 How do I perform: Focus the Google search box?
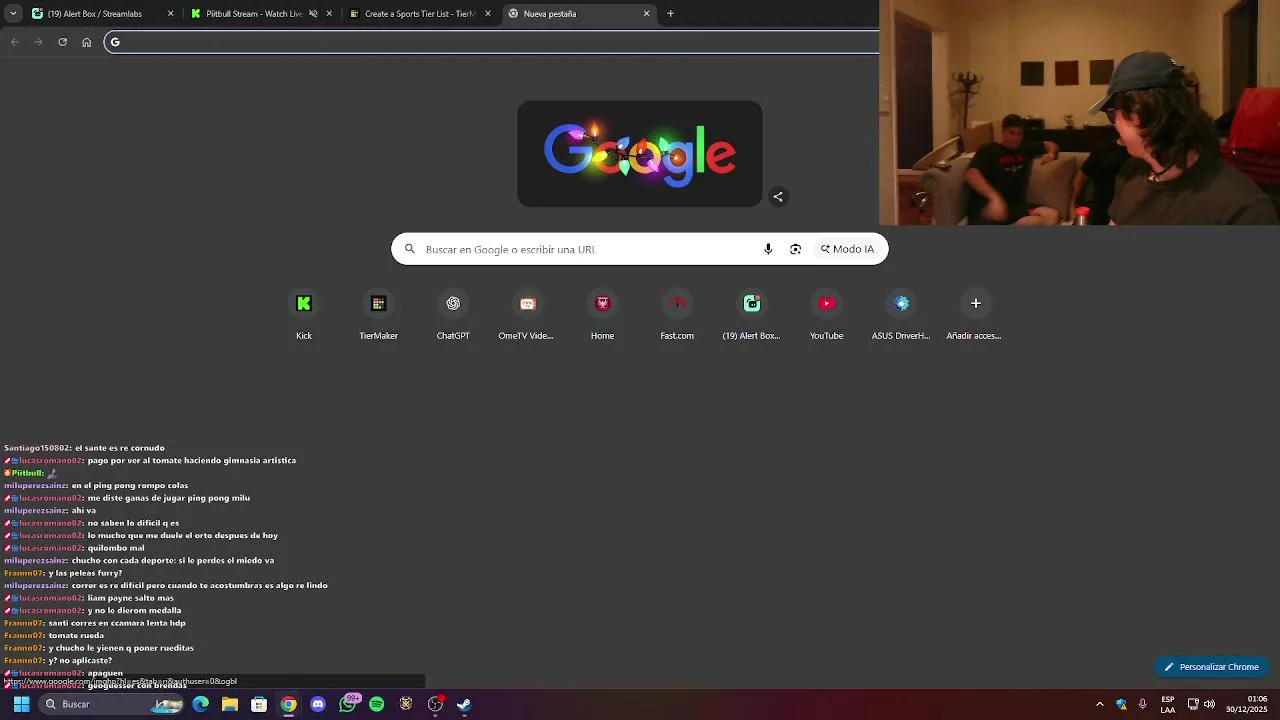pyautogui.click(x=640, y=249)
